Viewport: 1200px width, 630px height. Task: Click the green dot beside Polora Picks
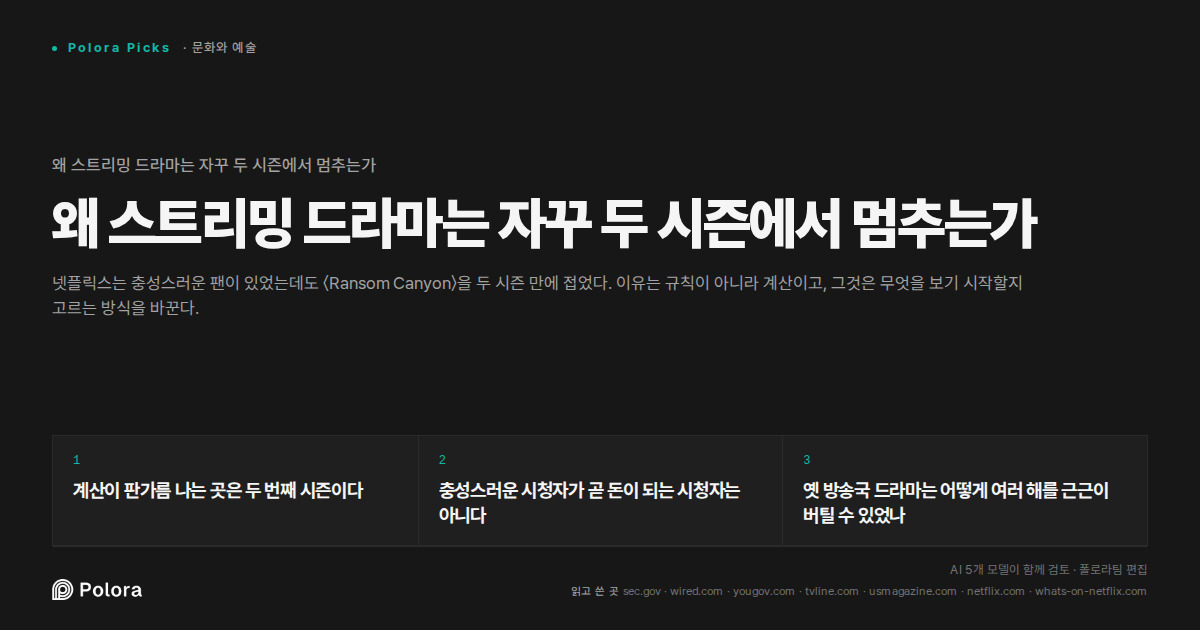pos(55,48)
